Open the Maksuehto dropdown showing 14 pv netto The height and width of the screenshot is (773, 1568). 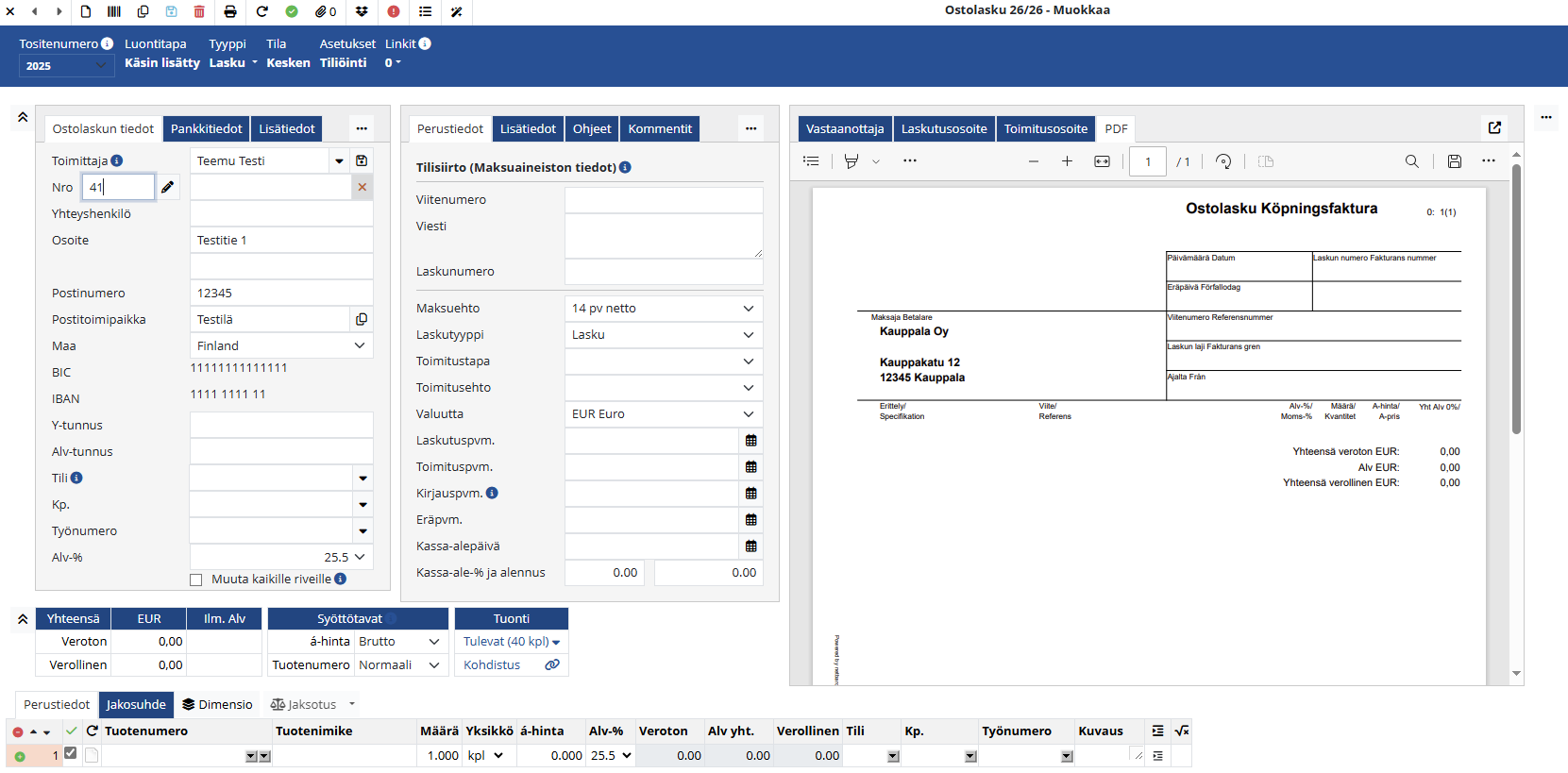pyautogui.click(x=663, y=309)
